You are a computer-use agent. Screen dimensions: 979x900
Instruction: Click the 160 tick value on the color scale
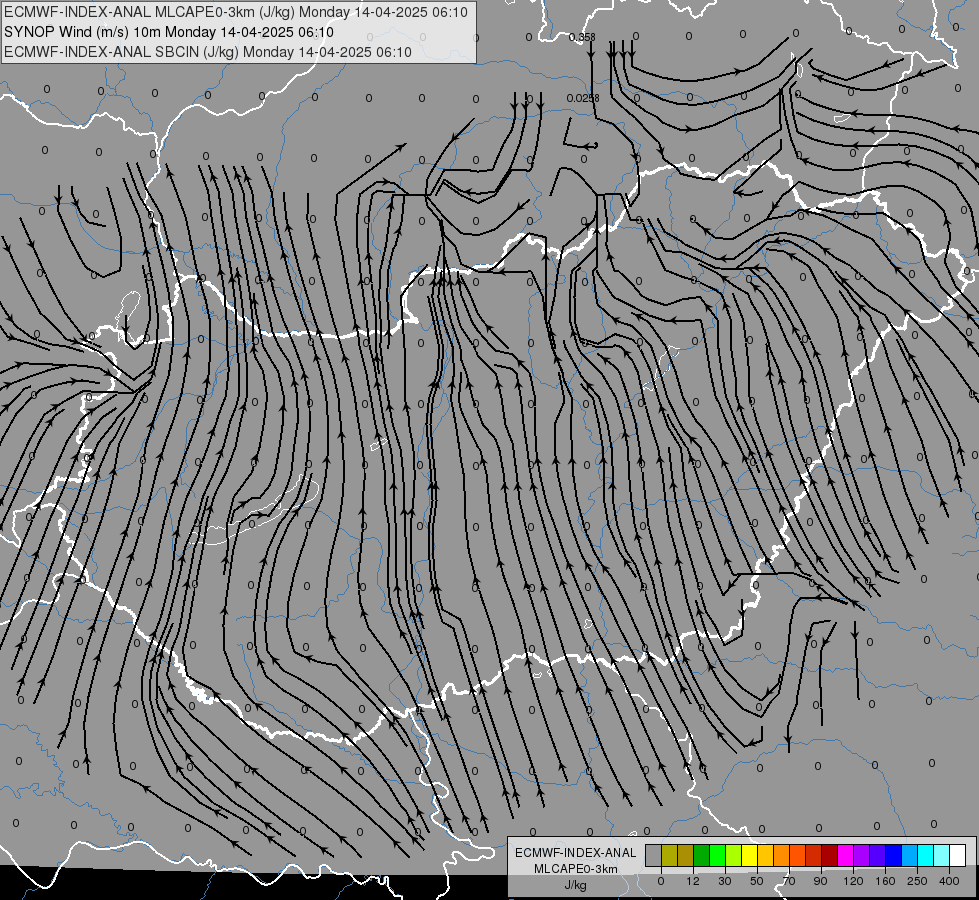885,881
